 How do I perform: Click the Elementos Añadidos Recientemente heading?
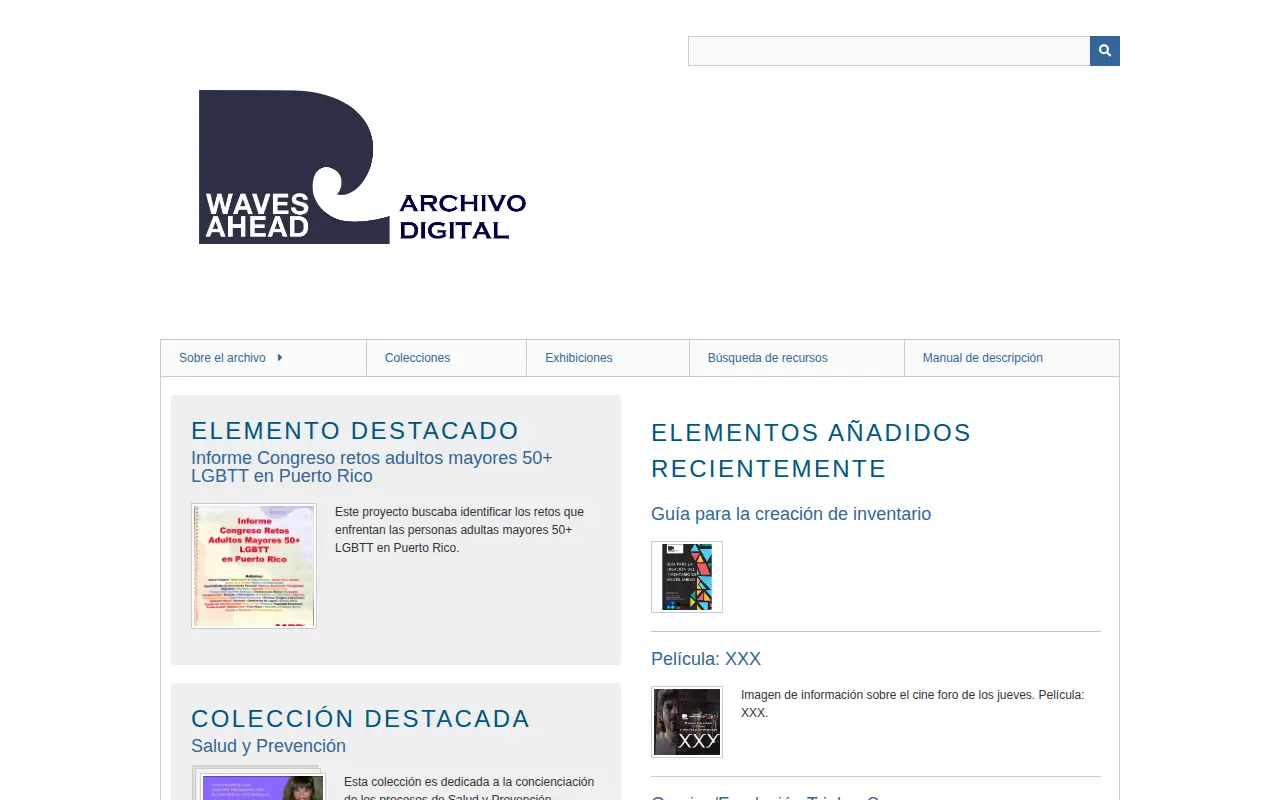(811, 451)
